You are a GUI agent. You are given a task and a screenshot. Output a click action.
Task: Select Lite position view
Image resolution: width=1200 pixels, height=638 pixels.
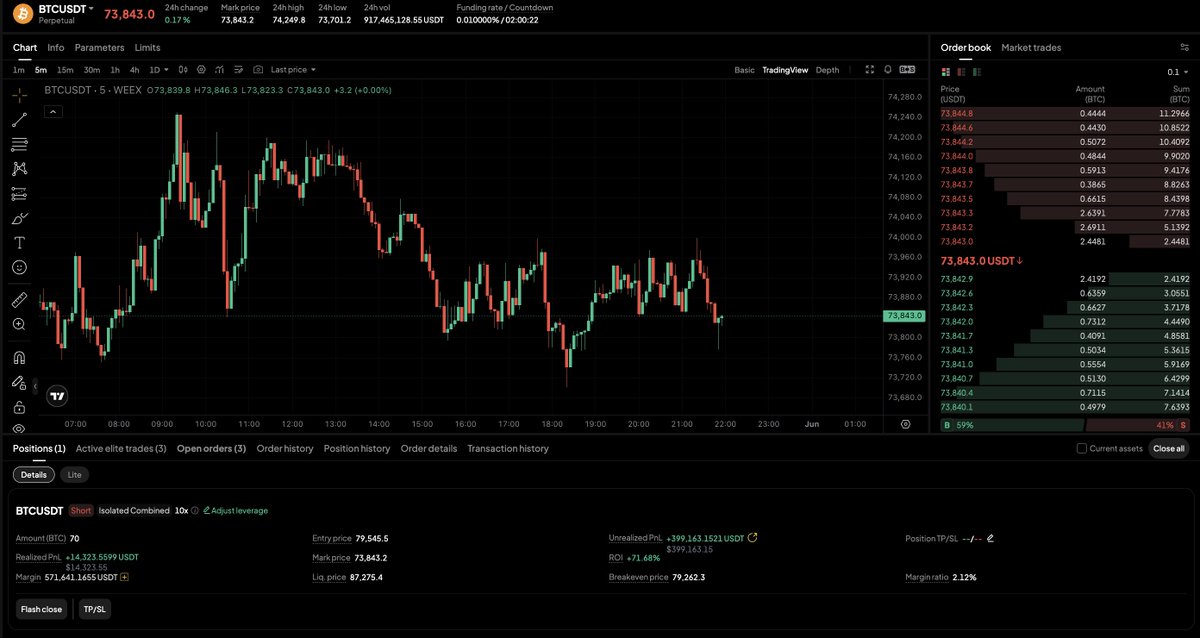[x=74, y=475]
